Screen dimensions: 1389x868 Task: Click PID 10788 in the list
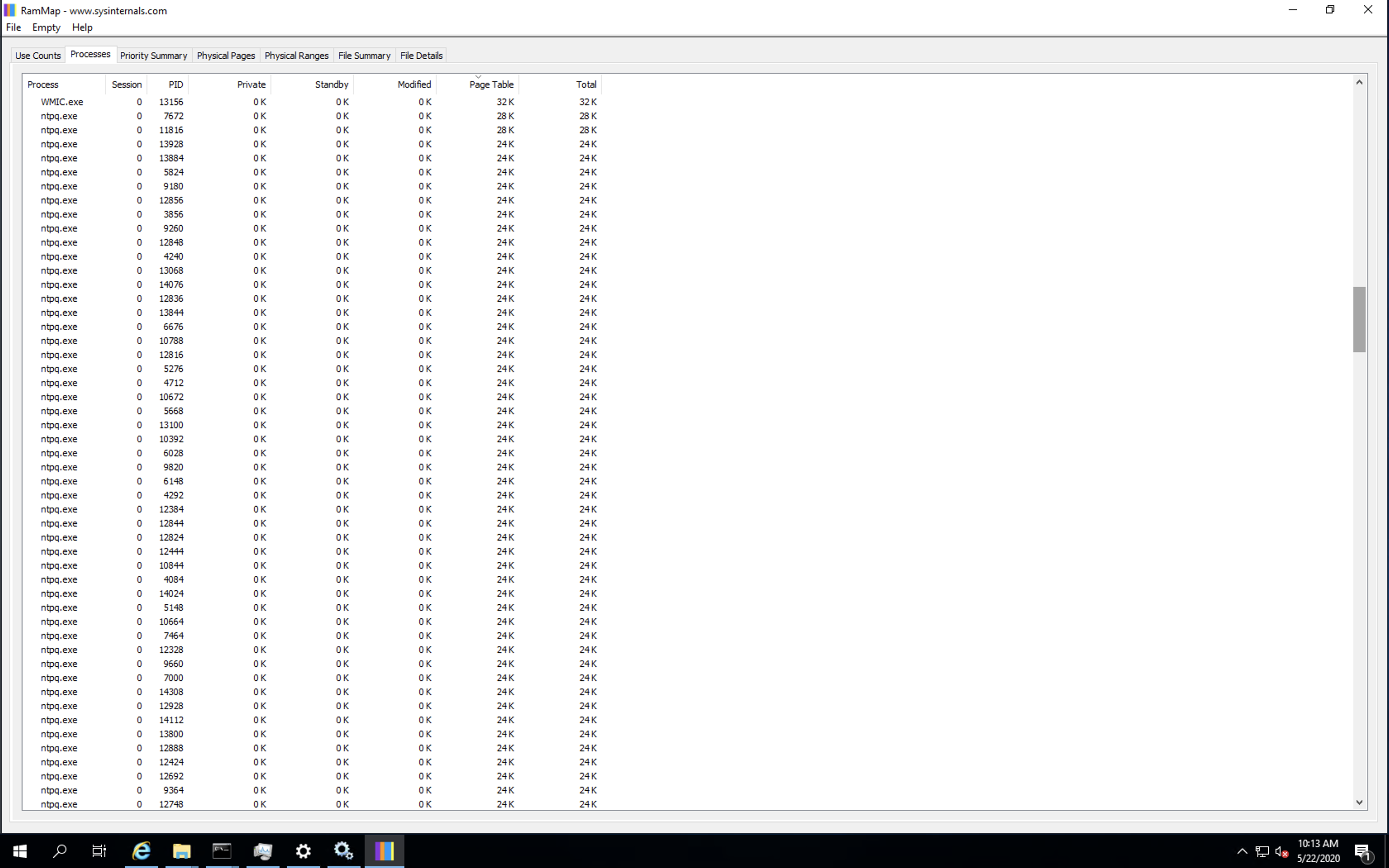tap(171, 341)
